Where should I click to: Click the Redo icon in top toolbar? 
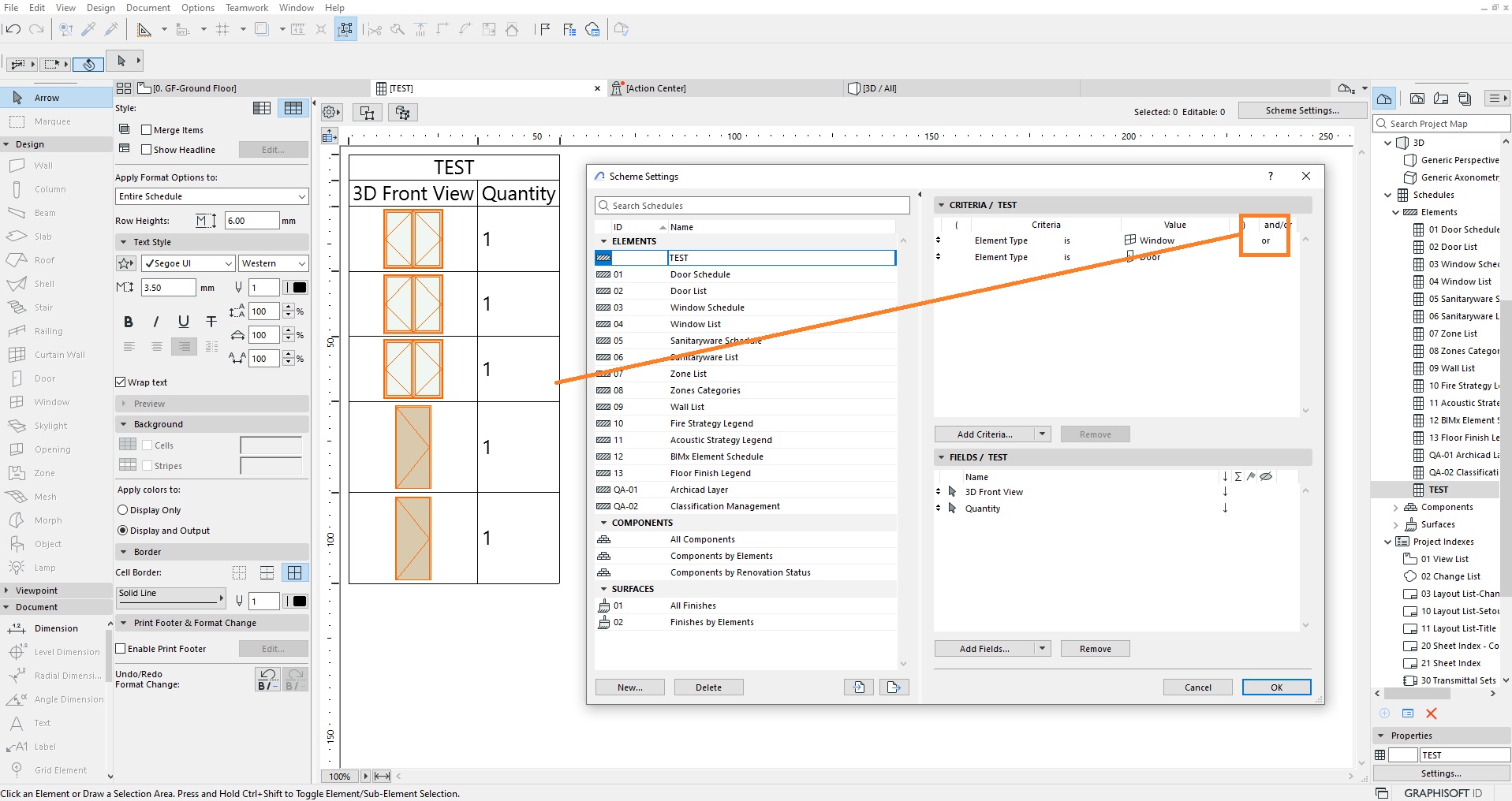click(x=36, y=29)
